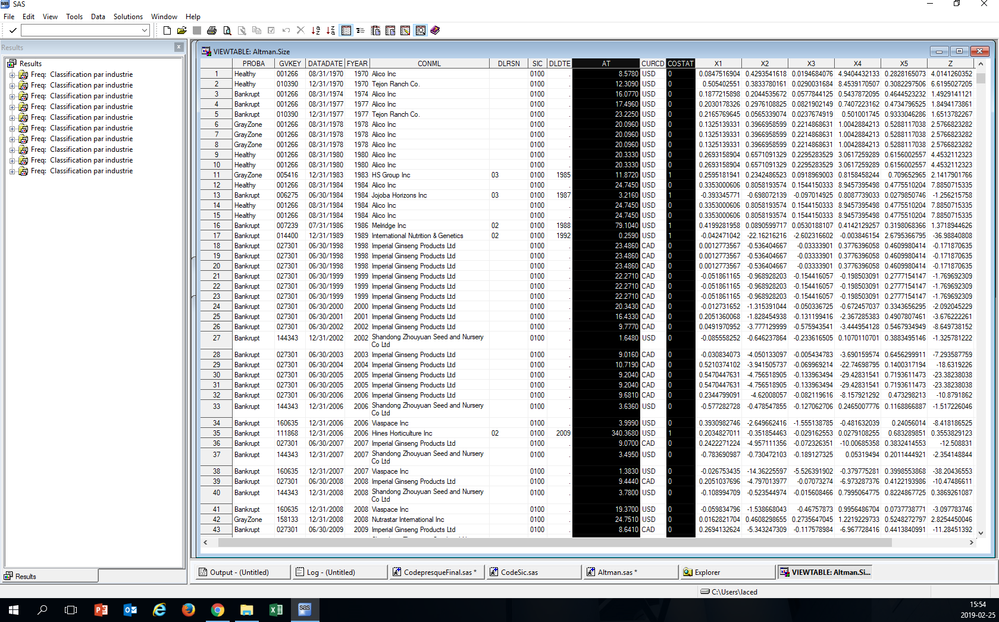Open the Windows Start menu

click(x=13, y=610)
